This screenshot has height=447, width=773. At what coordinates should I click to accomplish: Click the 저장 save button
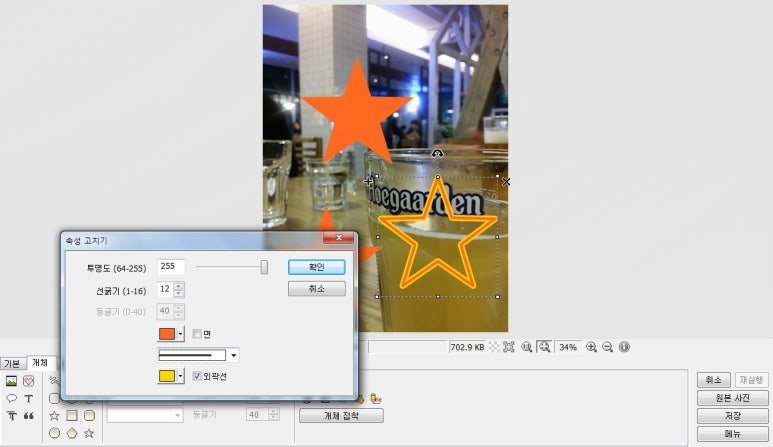coord(733,416)
